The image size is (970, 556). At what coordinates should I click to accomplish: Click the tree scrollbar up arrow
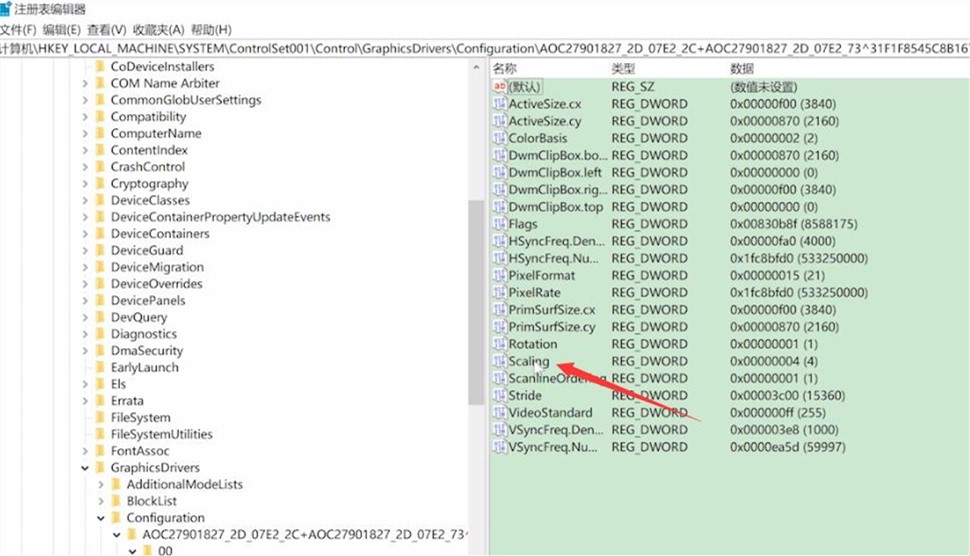[476, 67]
